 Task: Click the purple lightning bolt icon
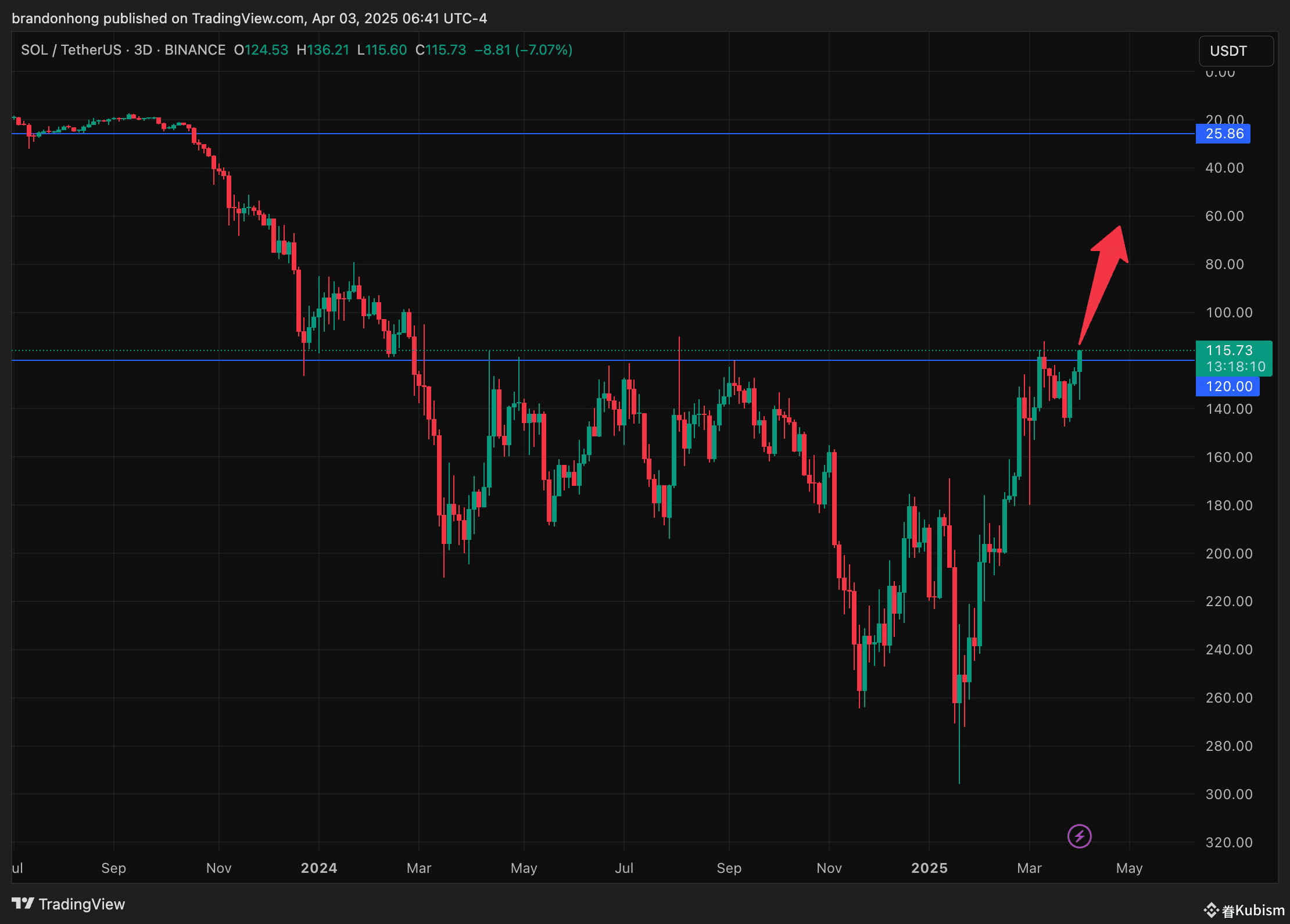point(1080,836)
